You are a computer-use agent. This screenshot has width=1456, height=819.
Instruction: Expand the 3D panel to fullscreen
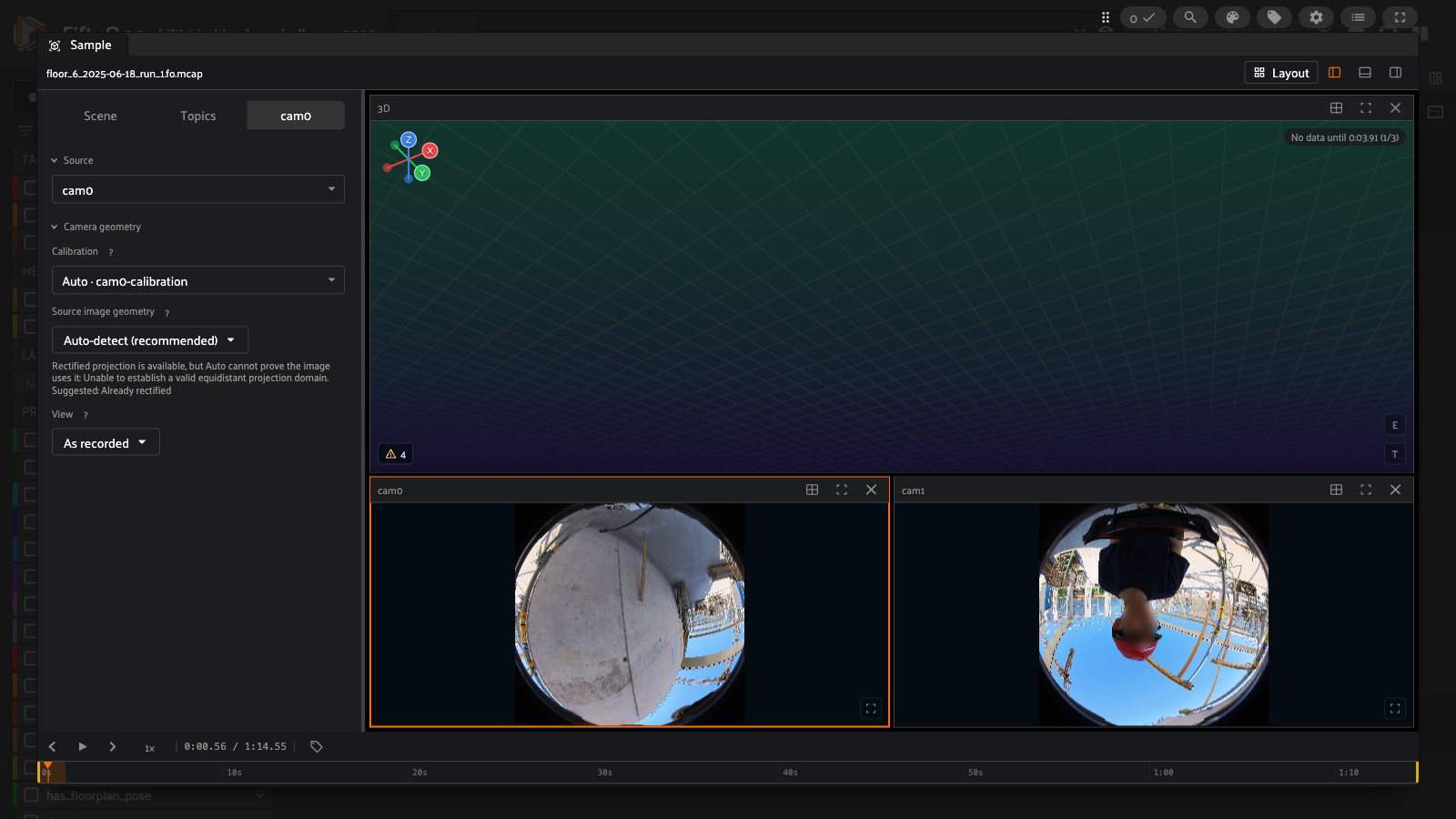click(x=1366, y=107)
